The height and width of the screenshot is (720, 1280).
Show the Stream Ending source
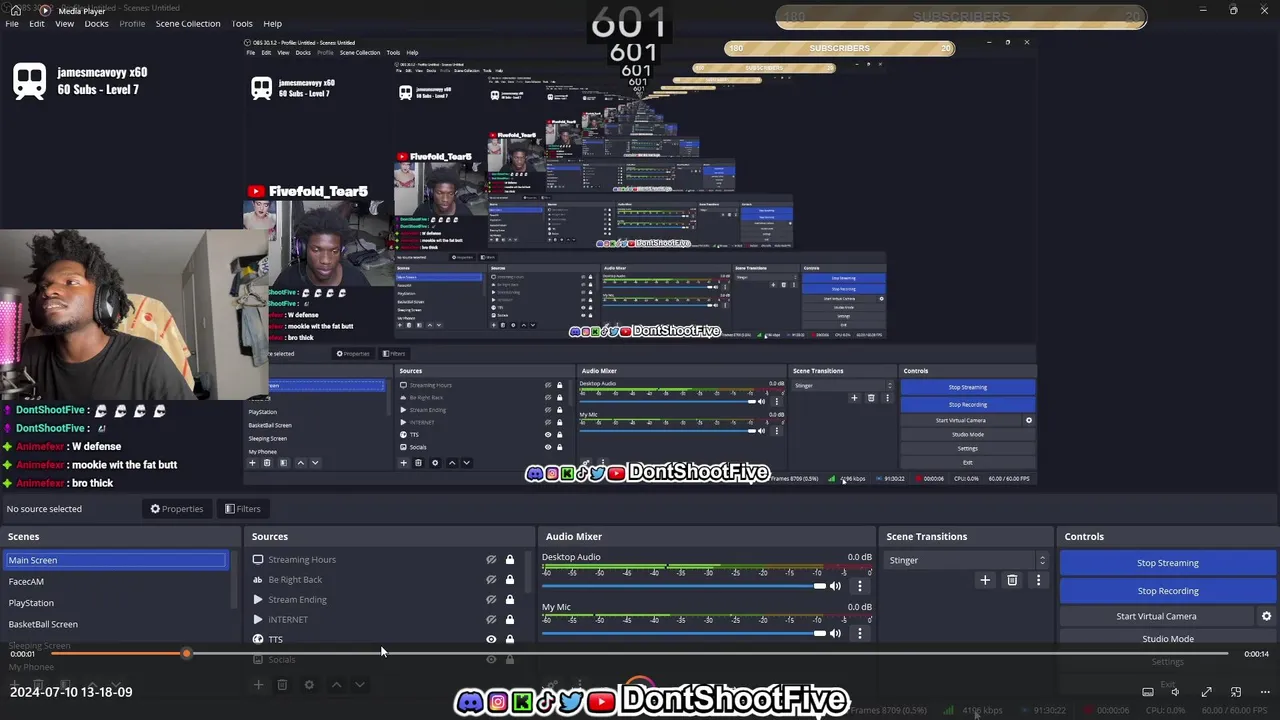pos(491,599)
